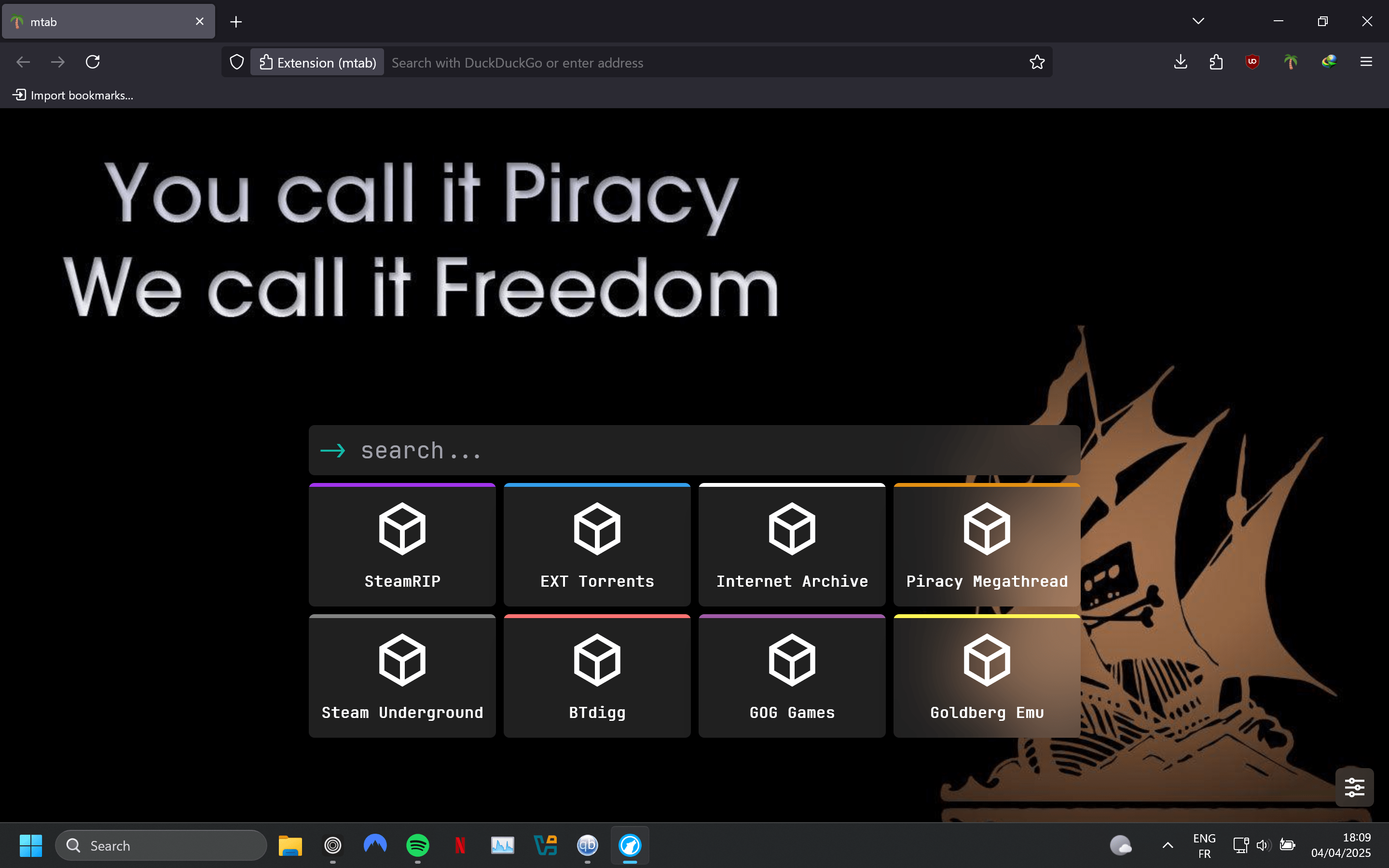Open the Downloads panel in the browser
Screen dimensions: 1389x868
tap(1180, 61)
